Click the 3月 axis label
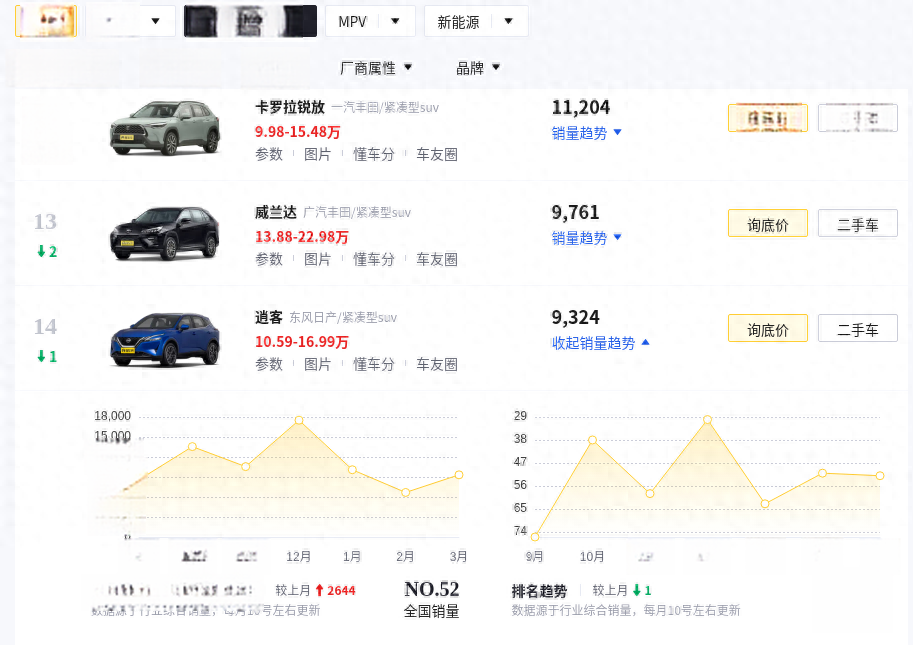This screenshot has width=913, height=645. click(x=458, y=557)
